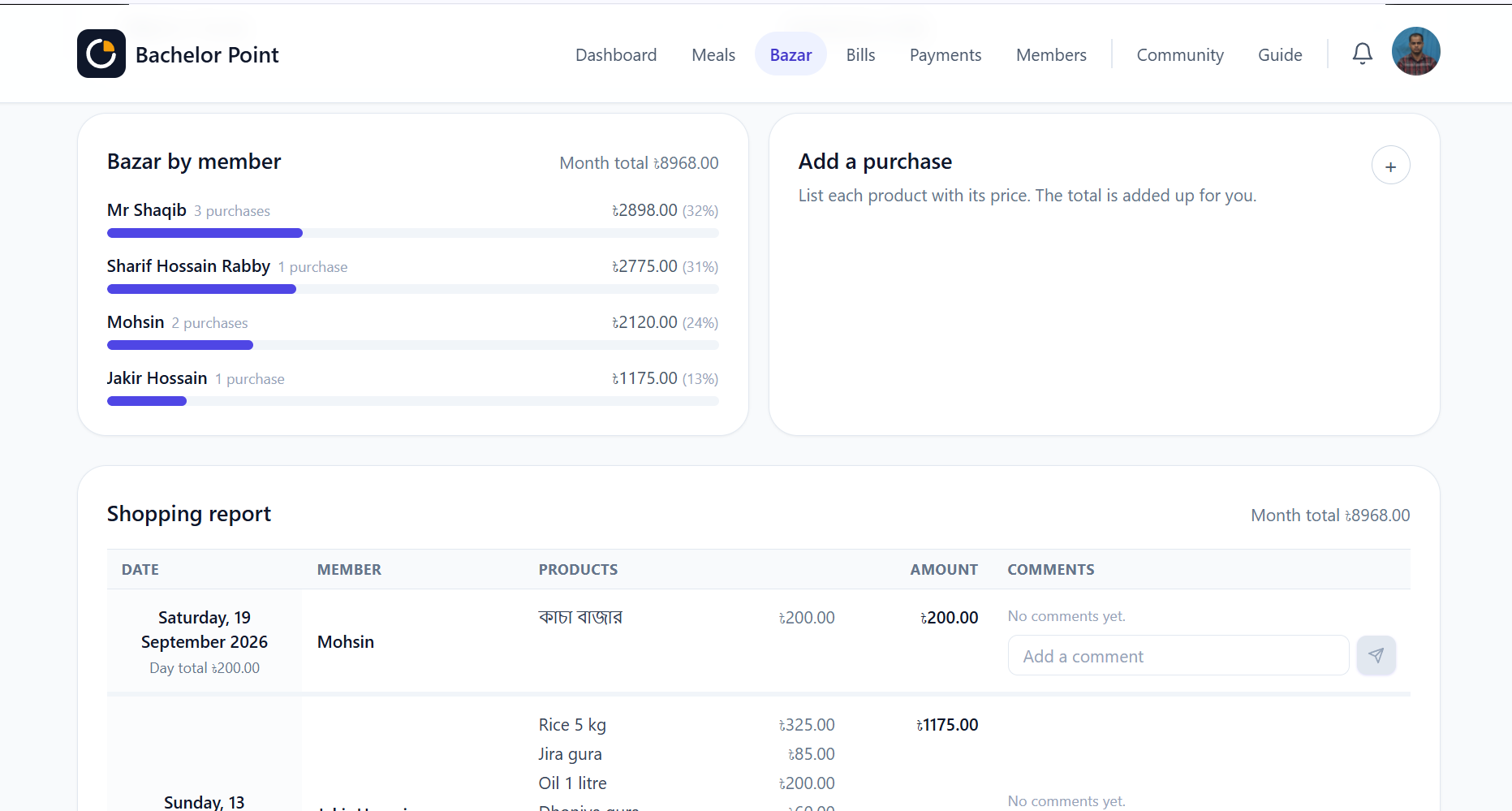The height and width of the screenshot is (811, 1512).
Task: Click the Add a purchase heading
Action: 875,162
